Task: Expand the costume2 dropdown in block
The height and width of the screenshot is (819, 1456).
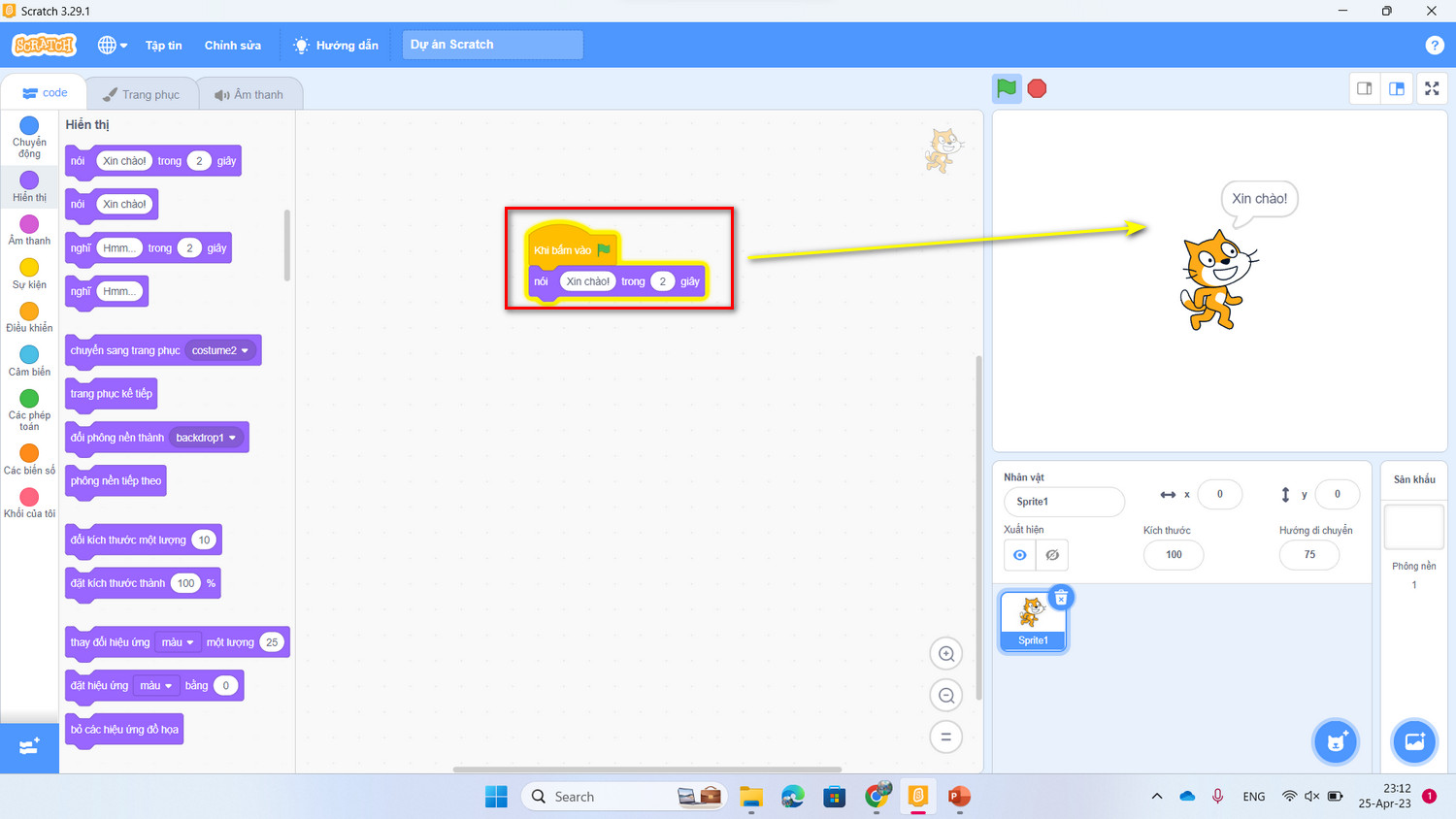Action: tap(221, 350)
